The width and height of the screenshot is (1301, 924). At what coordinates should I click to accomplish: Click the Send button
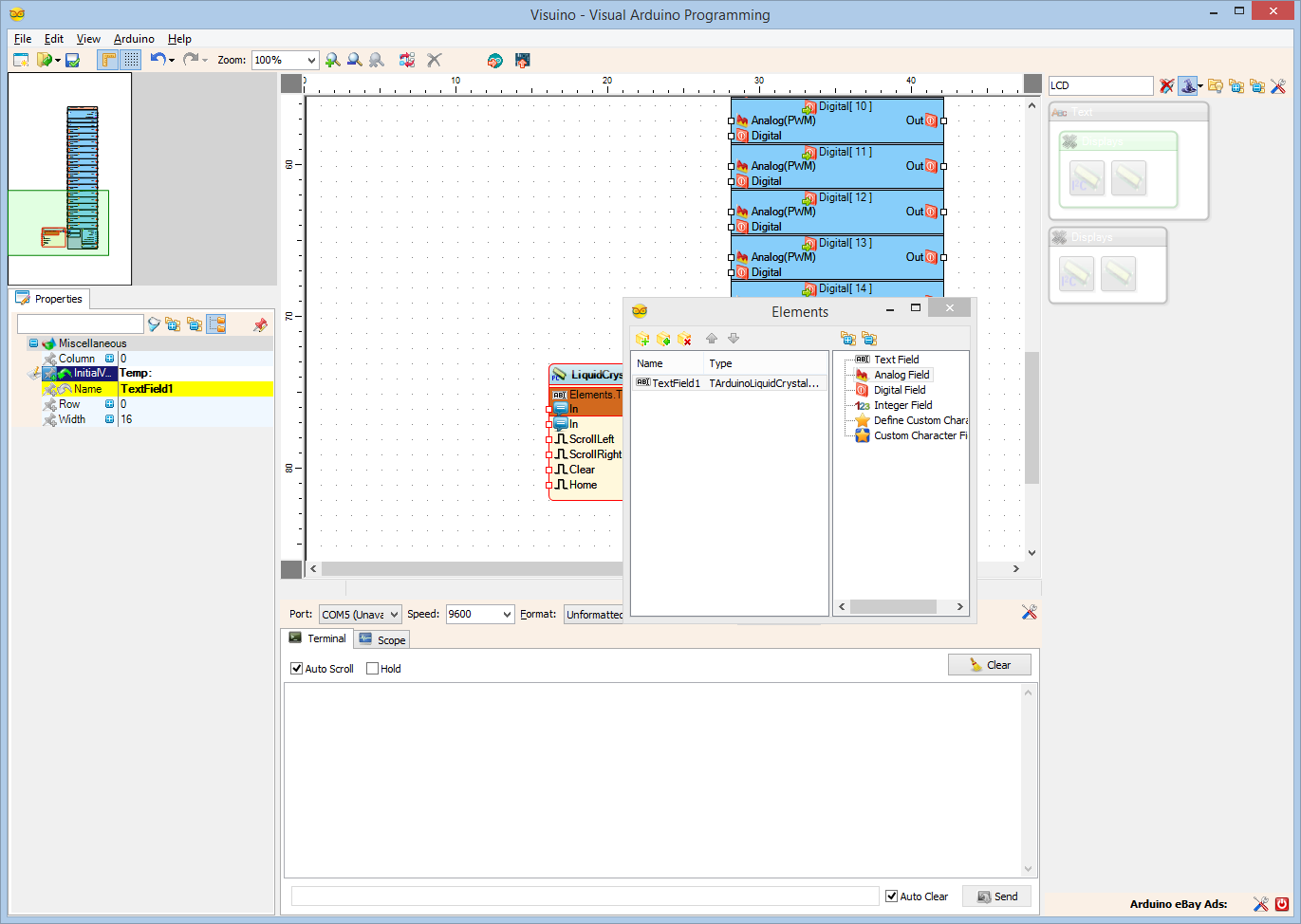(x=996, y=896)
